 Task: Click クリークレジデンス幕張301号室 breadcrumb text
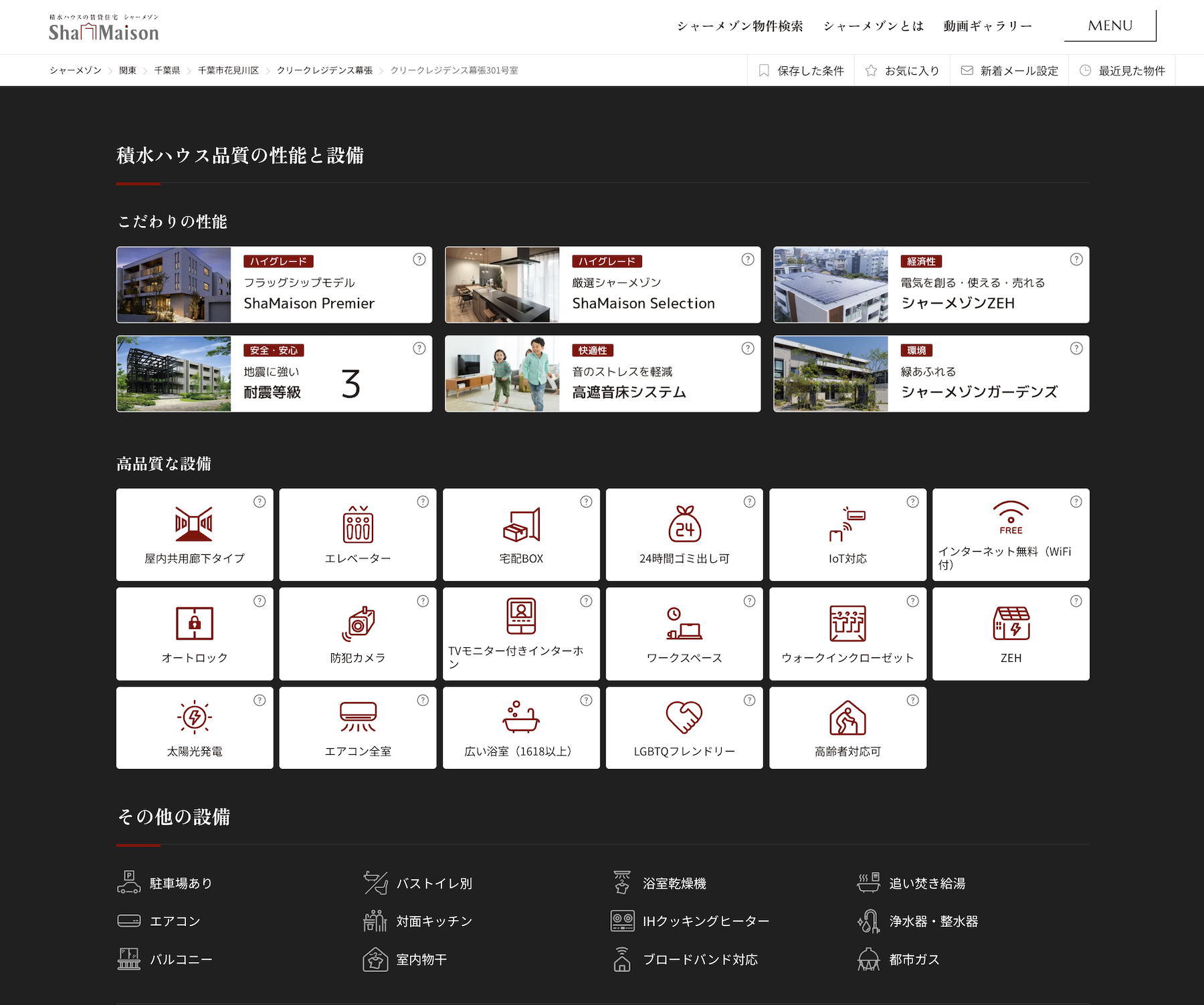pos(454,70)
